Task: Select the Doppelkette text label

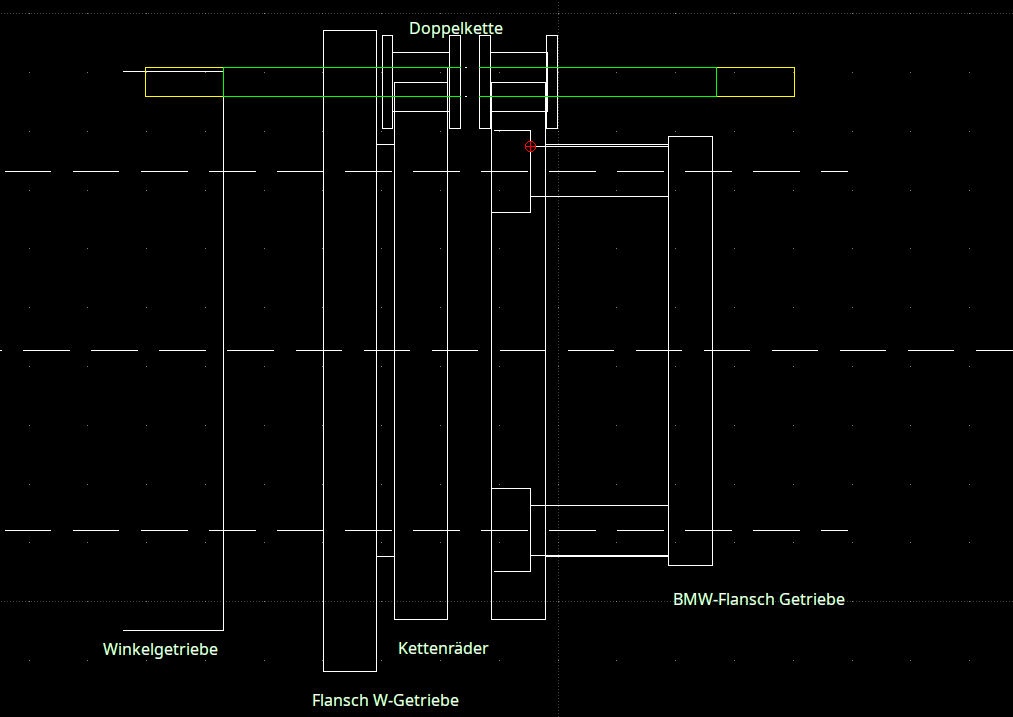Action: click(x=456, y=28)
